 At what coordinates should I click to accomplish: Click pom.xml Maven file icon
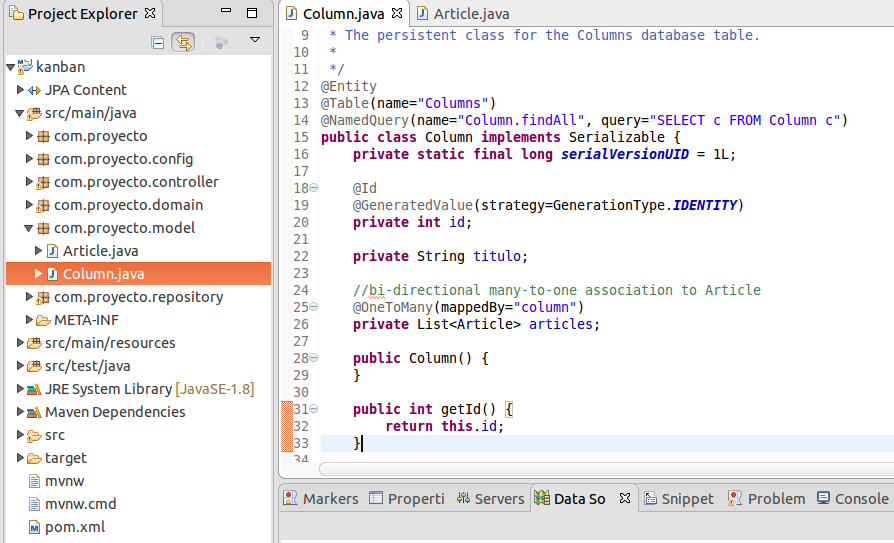point(34,527)
